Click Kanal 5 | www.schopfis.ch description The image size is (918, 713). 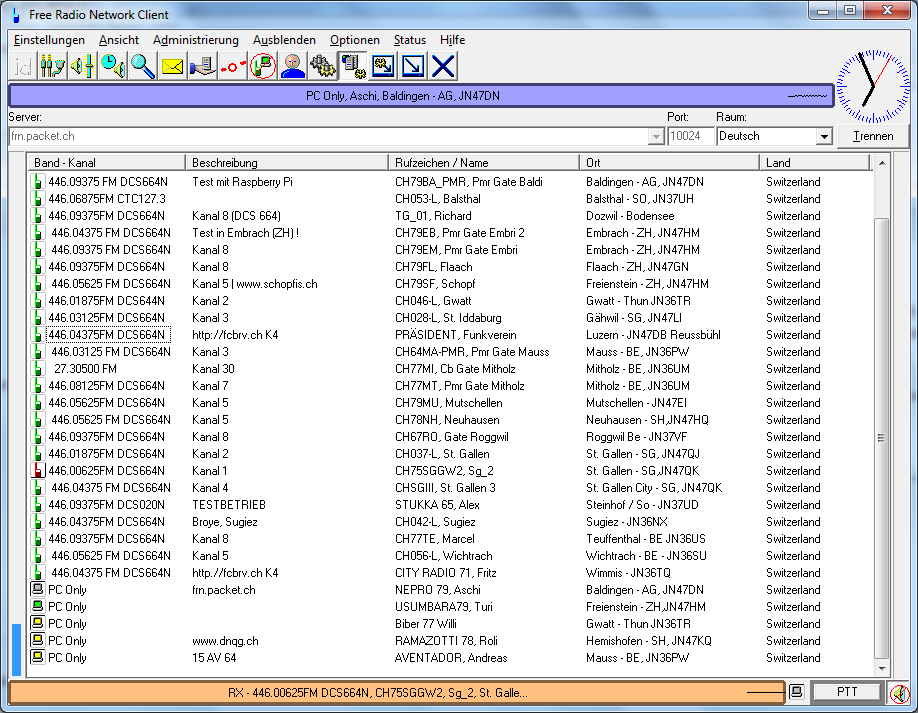click(x=255, y=284)
